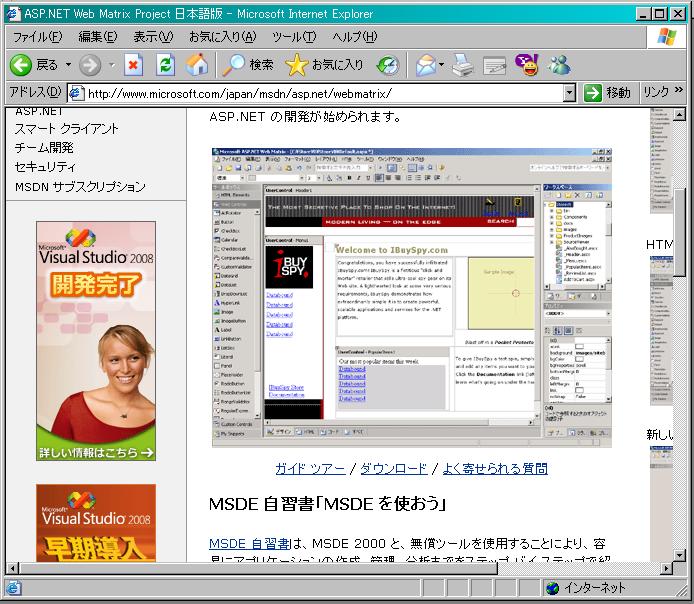Click the horizontal scrollbar thumb
This screenshot has width=694, height=604.
(258, 568)
